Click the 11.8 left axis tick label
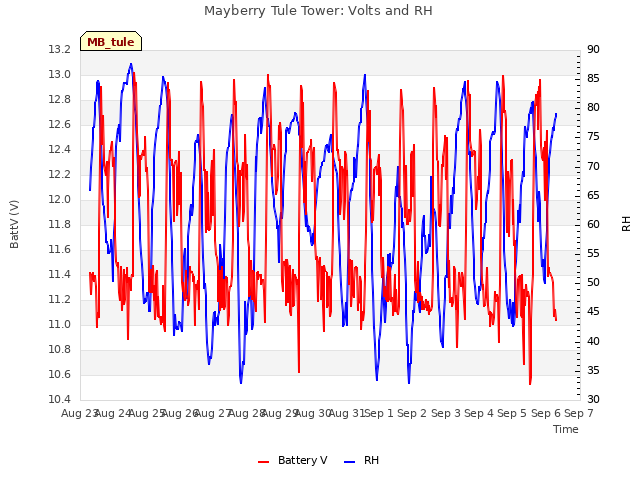Image resolution: width=640 pixels, height=480 pixels. click(x=60, y=224)
